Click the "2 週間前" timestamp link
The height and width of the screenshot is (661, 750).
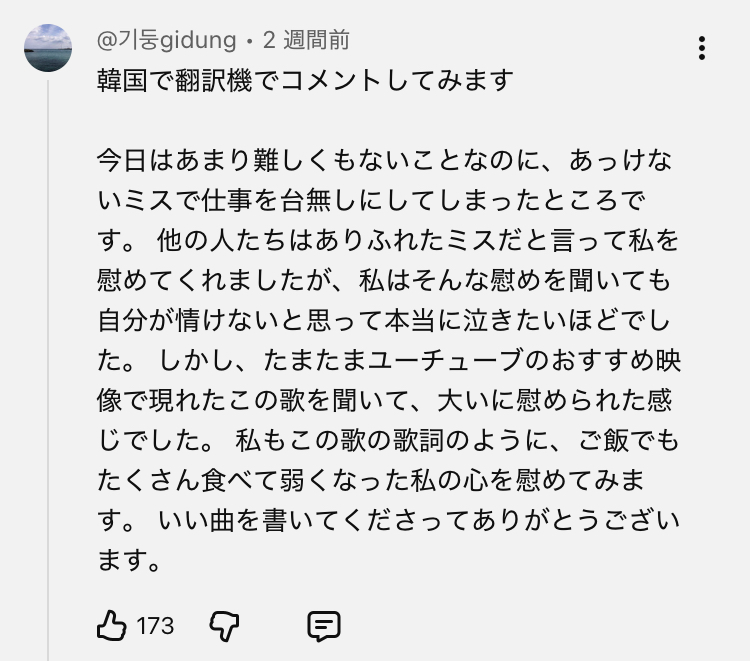click(x=305, y=41)
